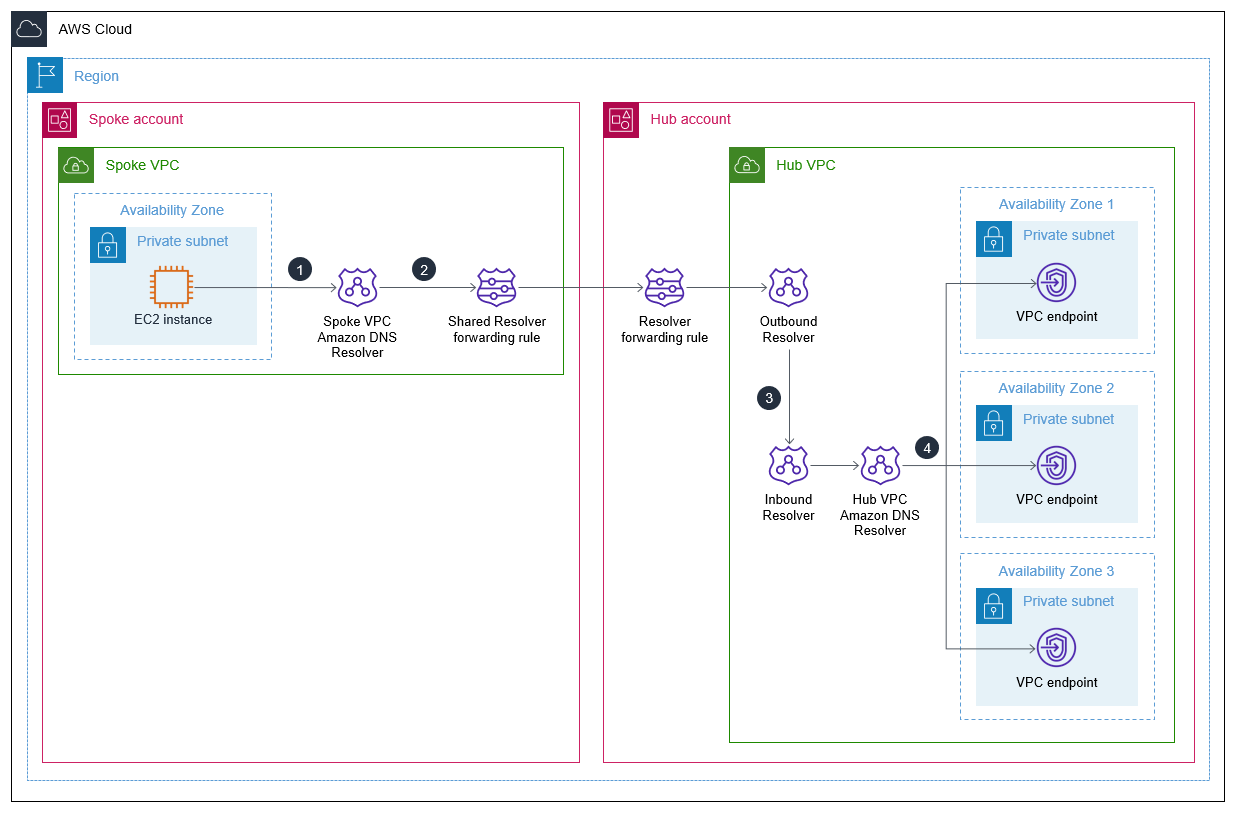Select the Outbound Resolver icon
Image resolution: width=1235 pixels, height=813 pixels.
[x=789, y=288]
